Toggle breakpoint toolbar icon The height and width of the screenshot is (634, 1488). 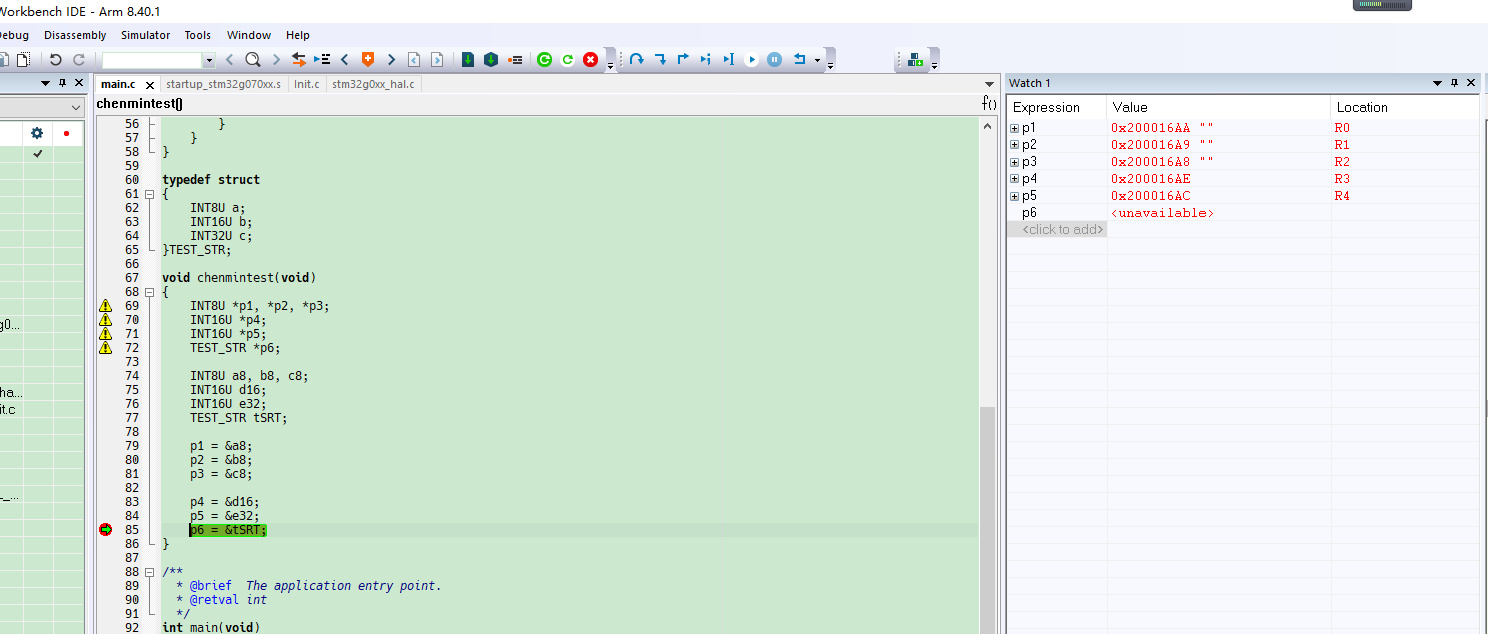pyautogui.click(x=515, y=60)
